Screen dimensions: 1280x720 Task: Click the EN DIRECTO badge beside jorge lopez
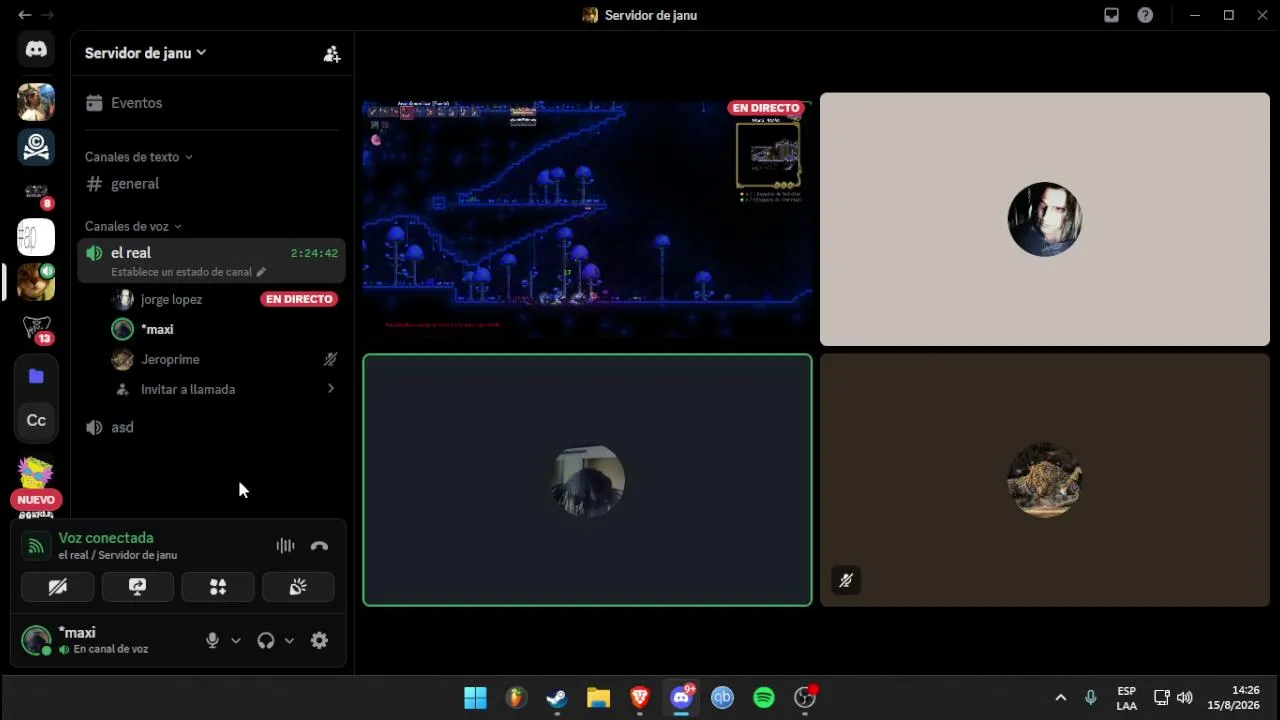click(299, 299)
